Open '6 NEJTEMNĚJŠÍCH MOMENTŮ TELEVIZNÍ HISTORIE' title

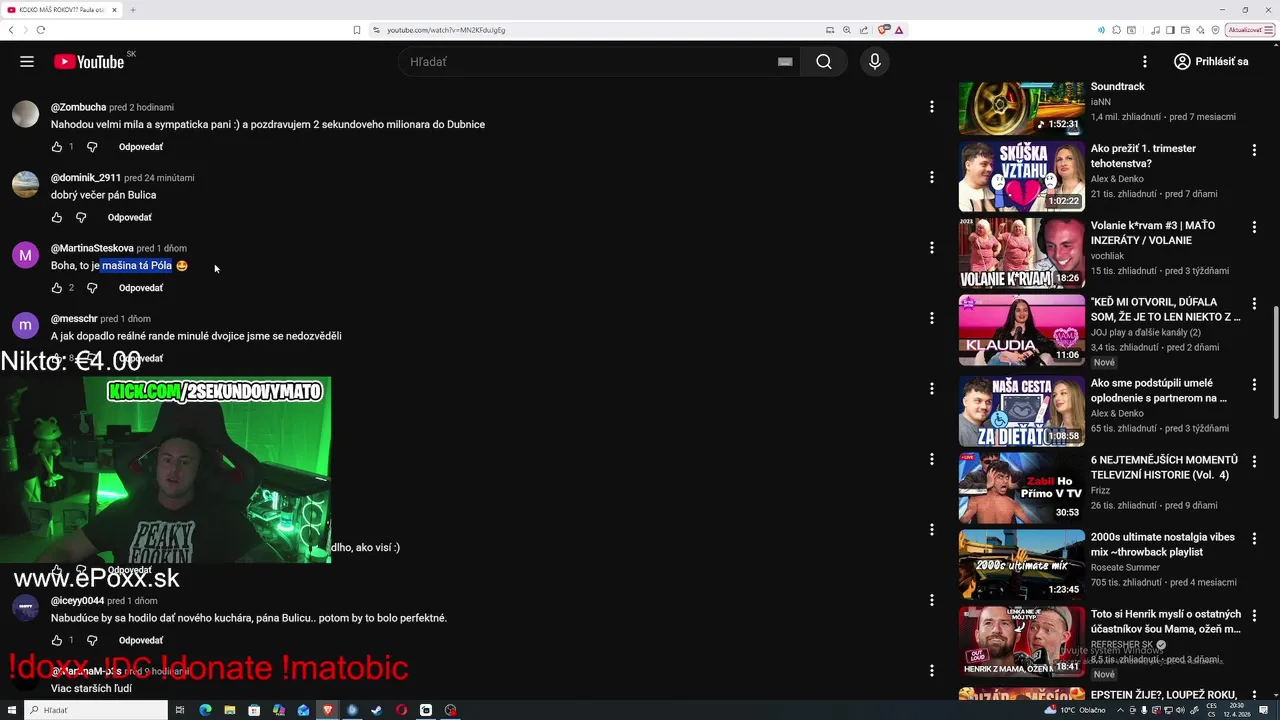1164,467
